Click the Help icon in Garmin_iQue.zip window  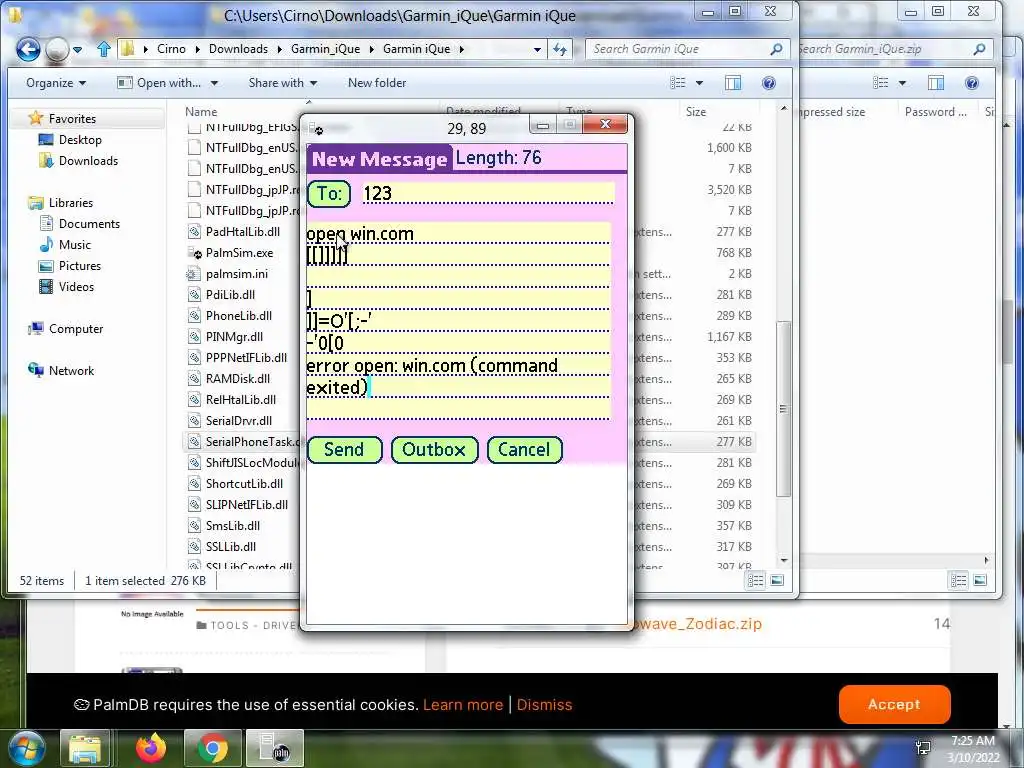972,83
